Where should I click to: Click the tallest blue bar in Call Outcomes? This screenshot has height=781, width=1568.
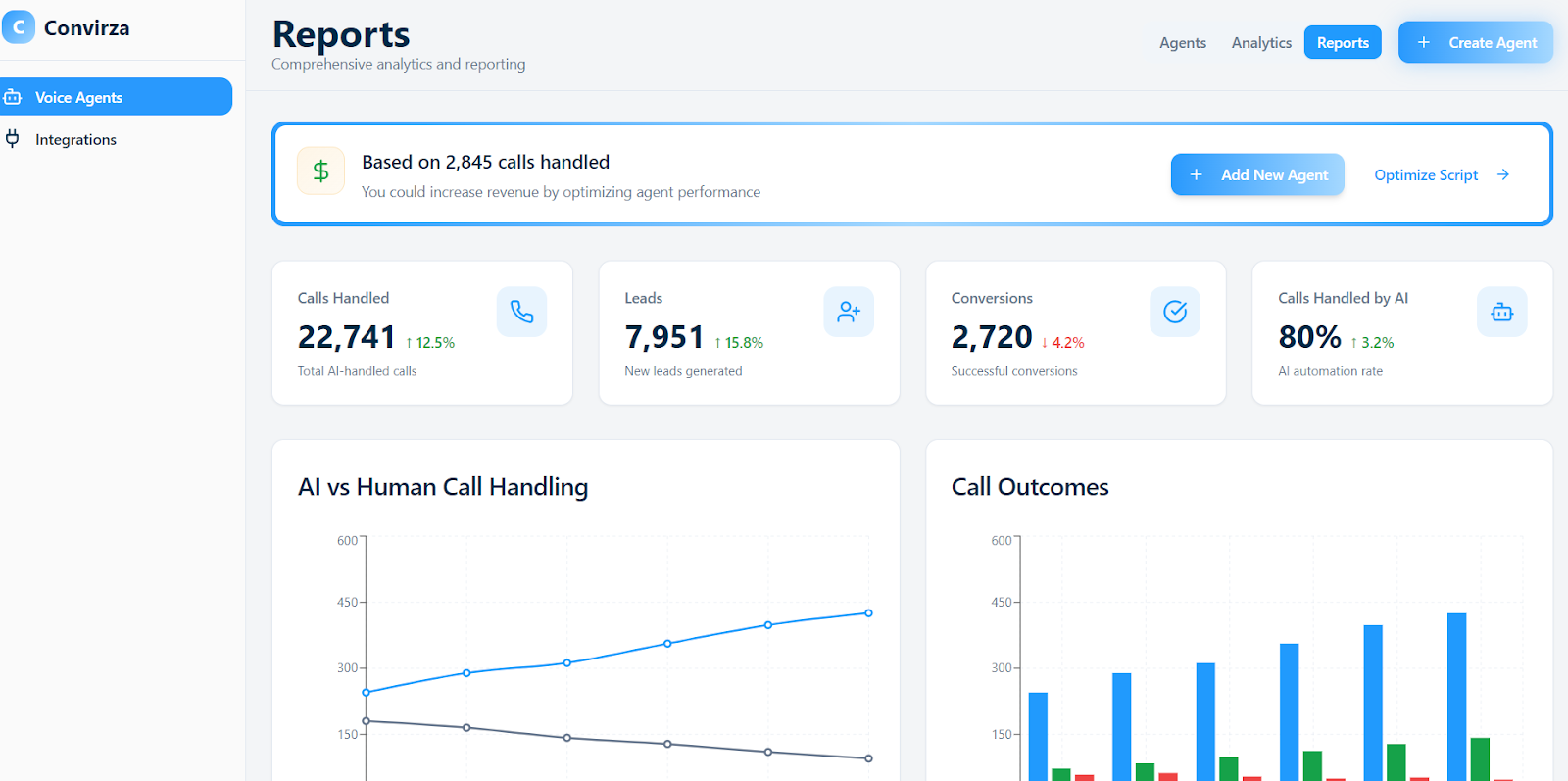click(1456, 696)
